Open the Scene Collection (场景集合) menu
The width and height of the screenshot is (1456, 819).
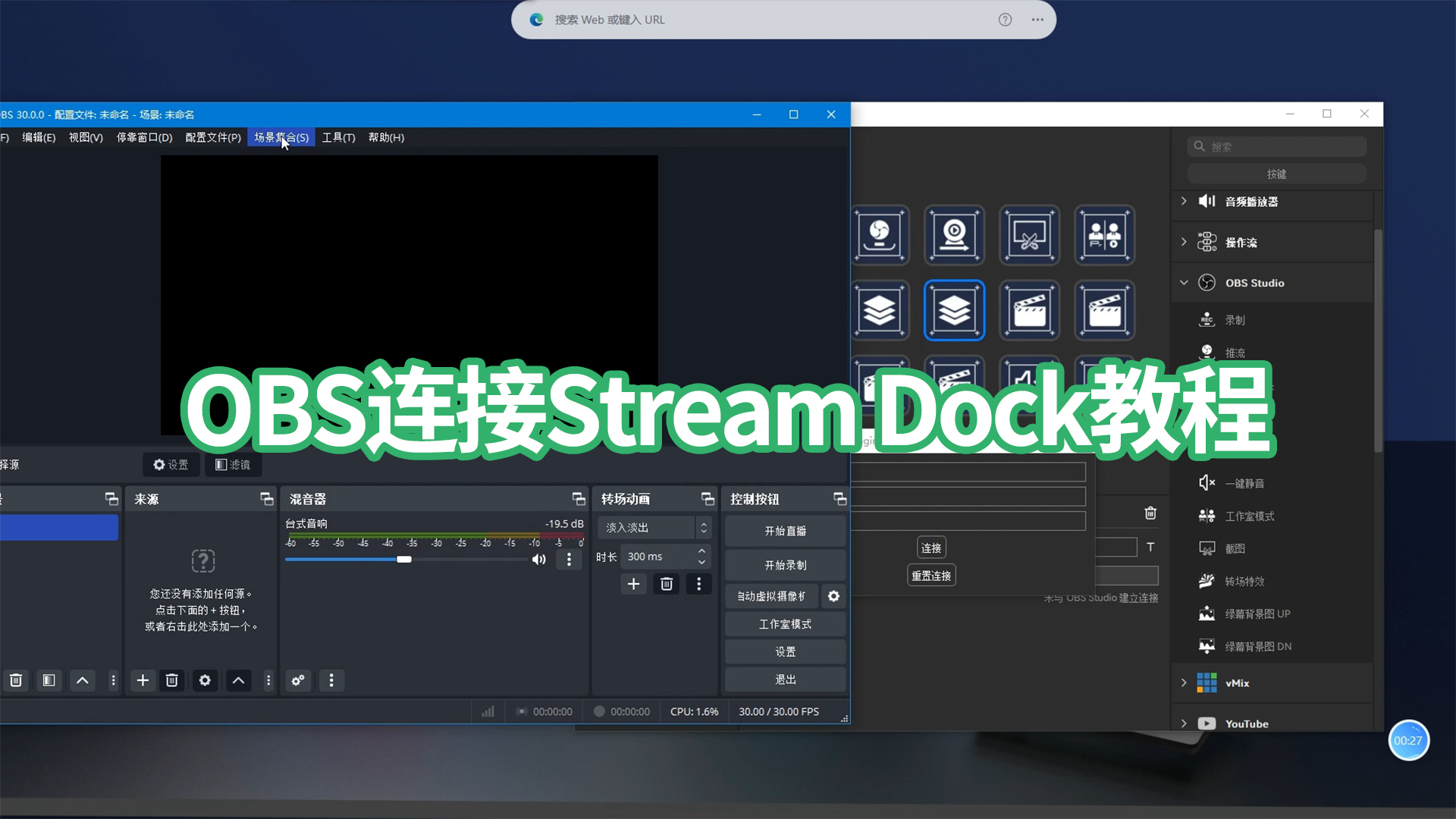point(281,137)
